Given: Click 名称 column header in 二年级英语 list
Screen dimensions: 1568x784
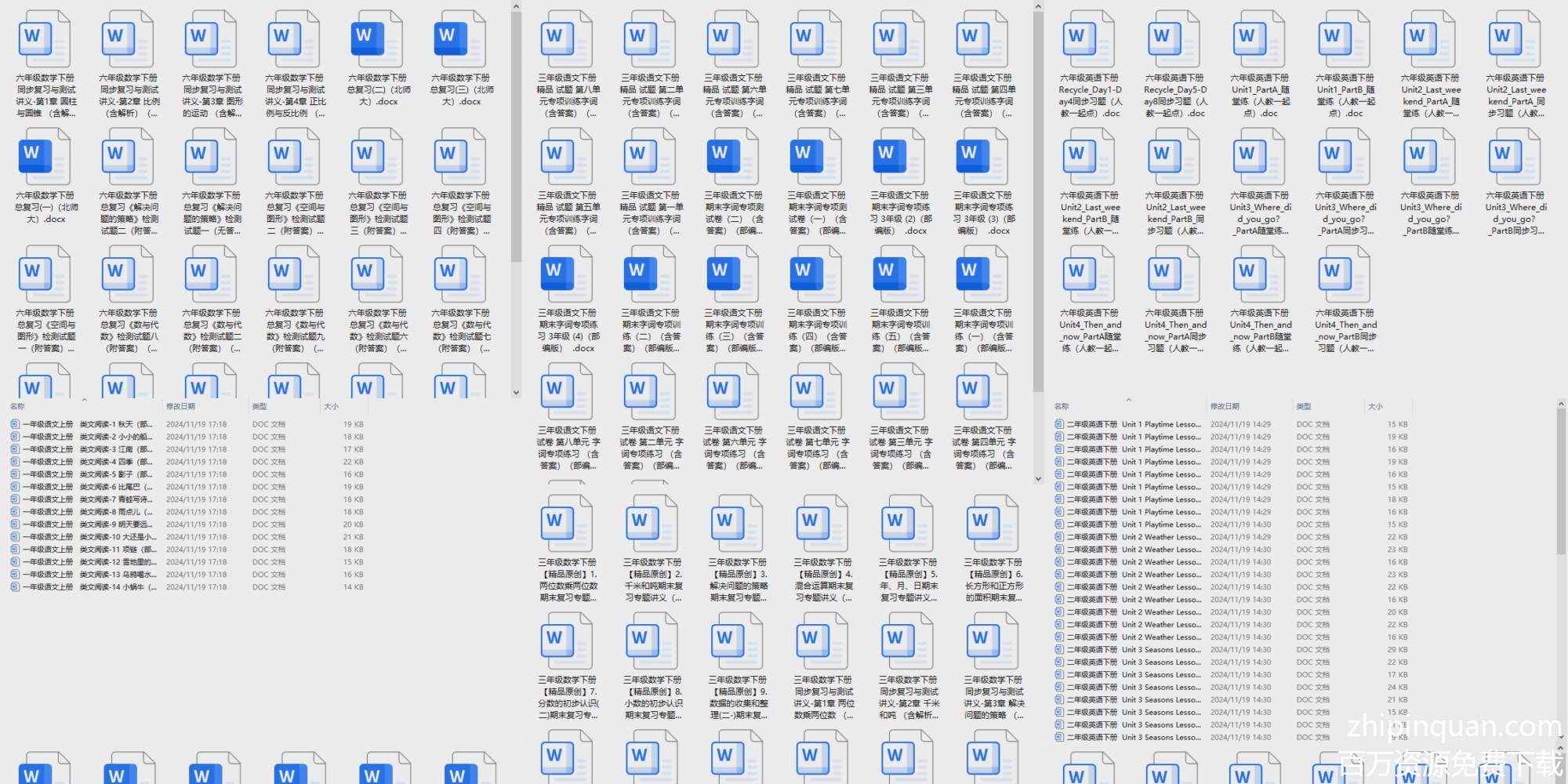Looking at the screenshot, I should click(x=1062, y=406).
